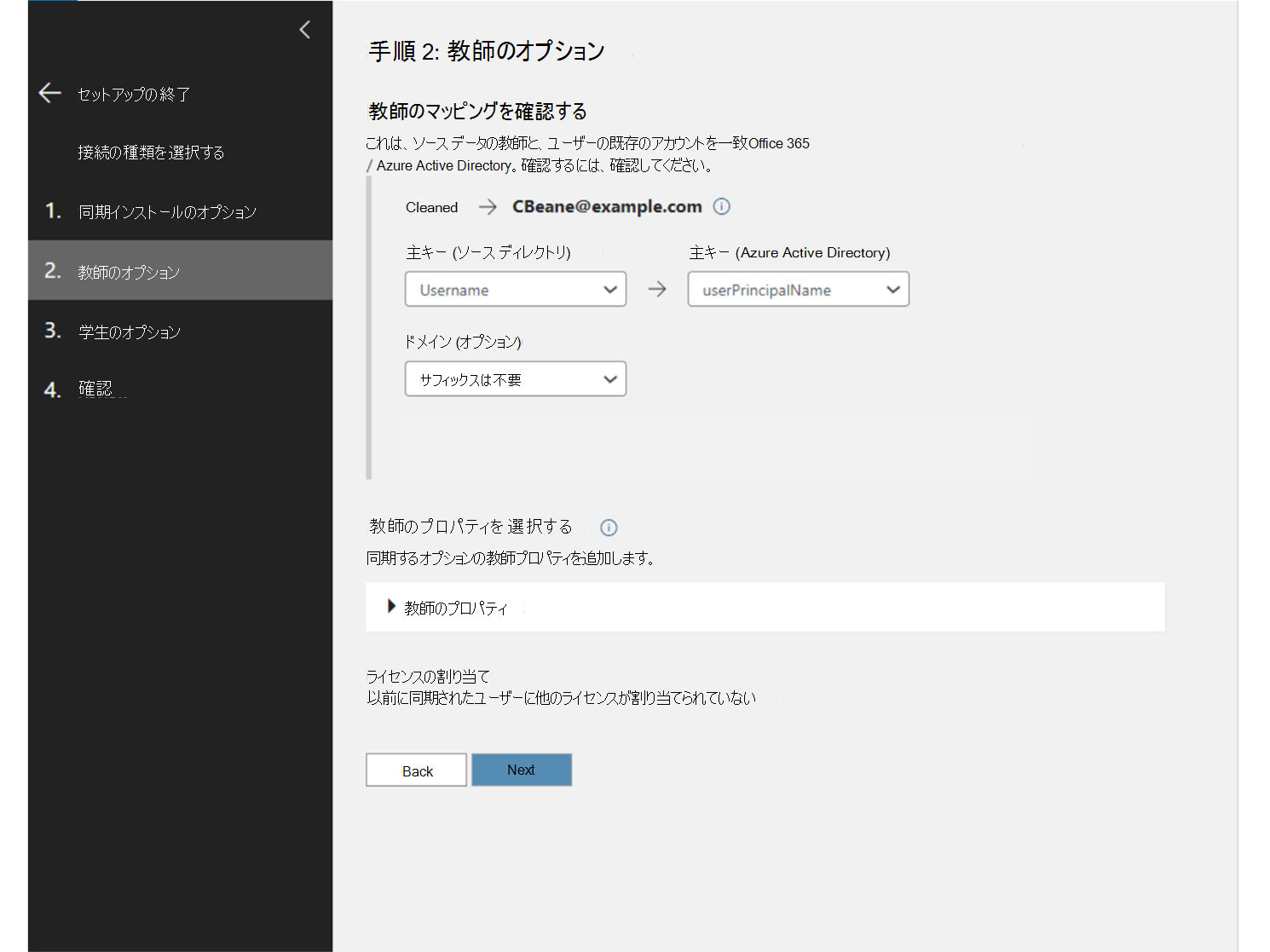
Task: Click the セットアップの終了 label
Action: (x=134, y=95)
